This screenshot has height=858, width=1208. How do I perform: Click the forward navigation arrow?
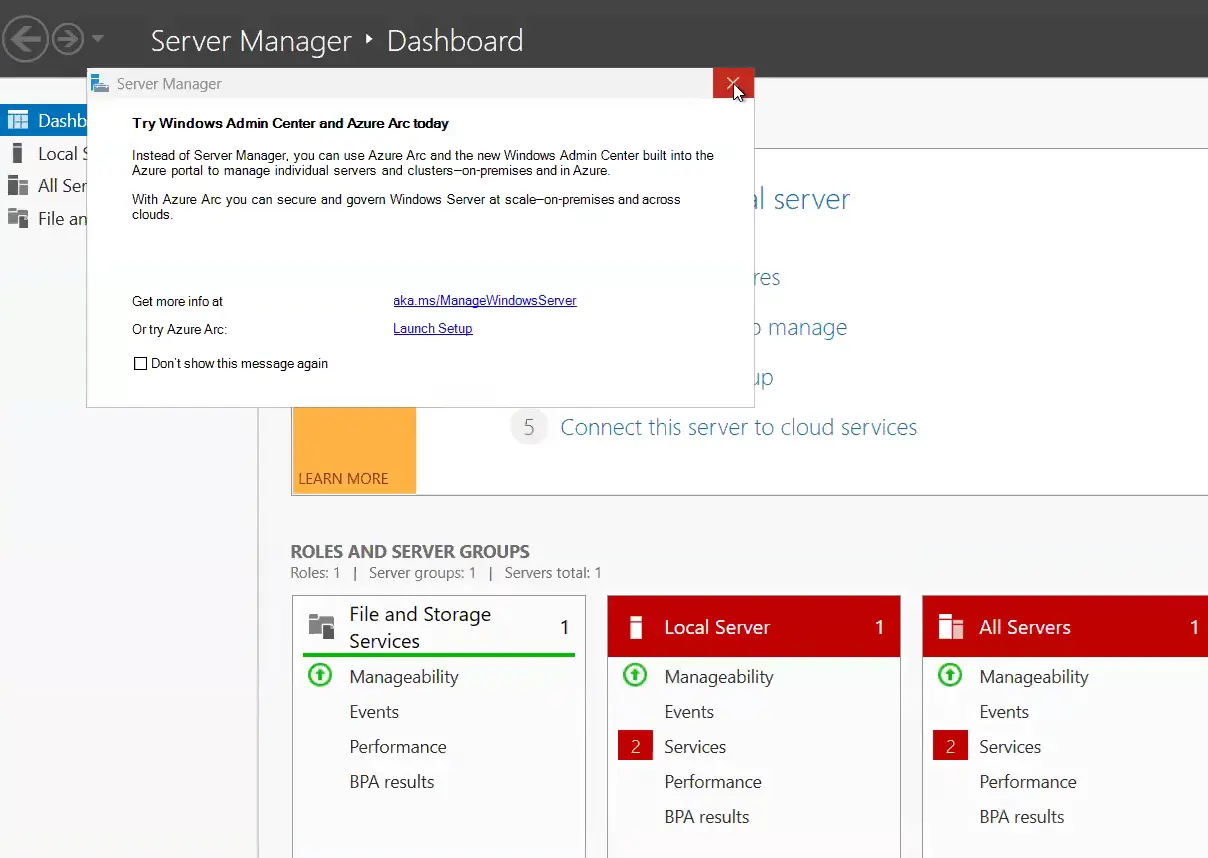(x=67, y=40)
